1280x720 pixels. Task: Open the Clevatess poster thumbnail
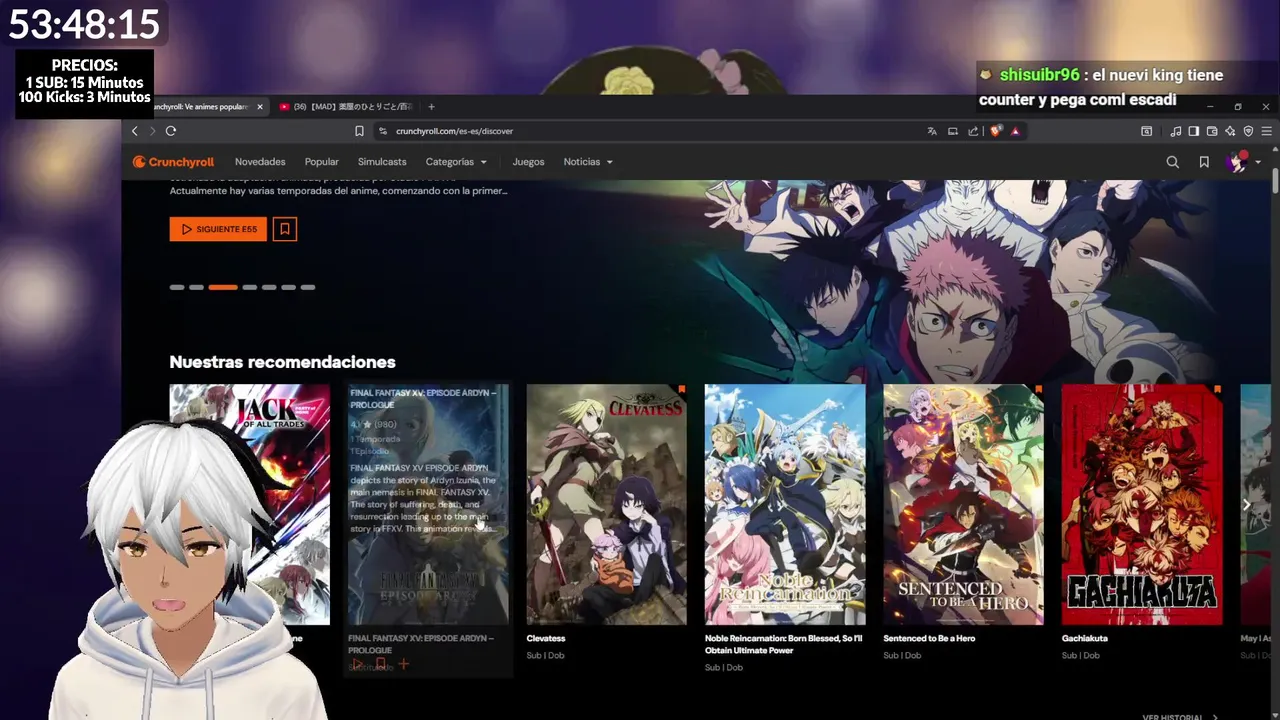607,504
